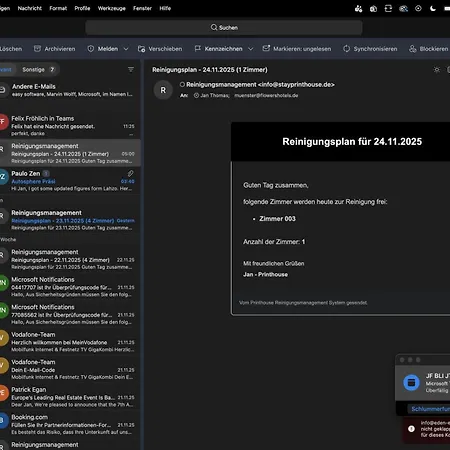Open the Format menu
Image resolution: width=450 pixels, height=450 pixels.
tap(58, 8)
